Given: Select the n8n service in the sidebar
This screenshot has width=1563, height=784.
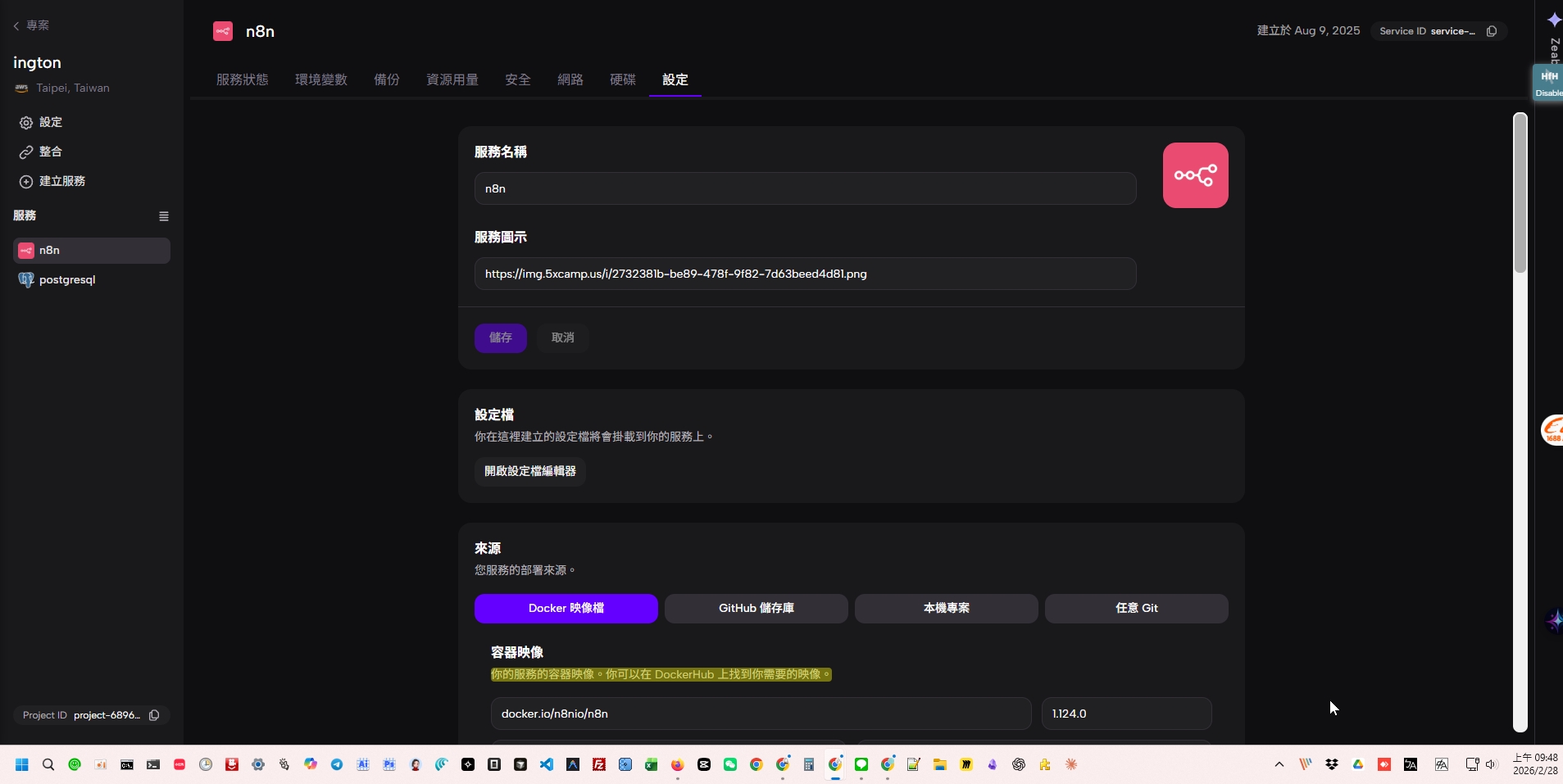Looking at the screenshot, I should click(92, 251).
